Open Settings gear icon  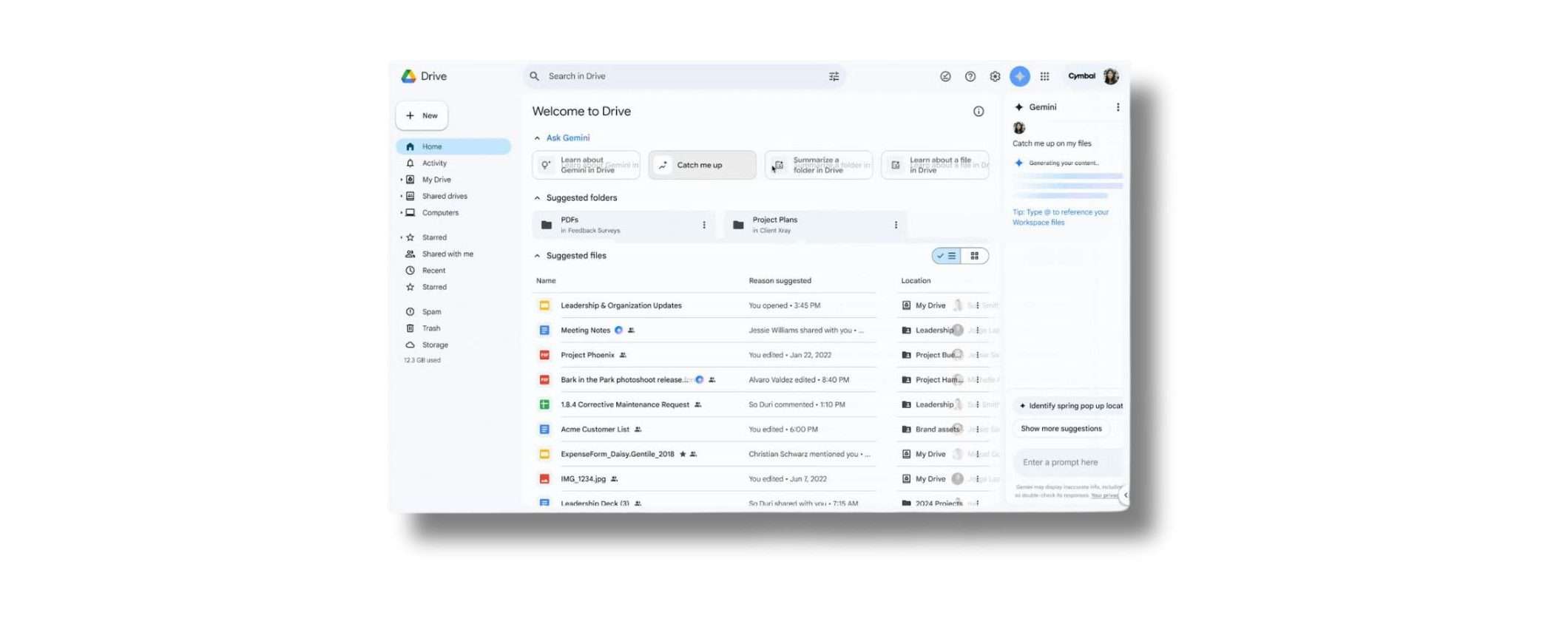pyautogui.click(x=995, y=76)
